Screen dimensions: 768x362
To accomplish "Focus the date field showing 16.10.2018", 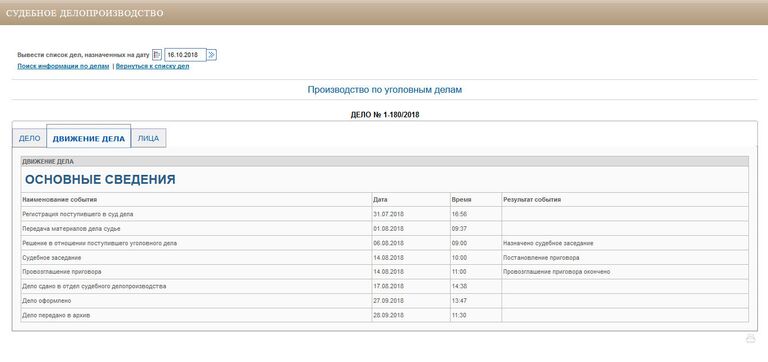I will [185, 55].
